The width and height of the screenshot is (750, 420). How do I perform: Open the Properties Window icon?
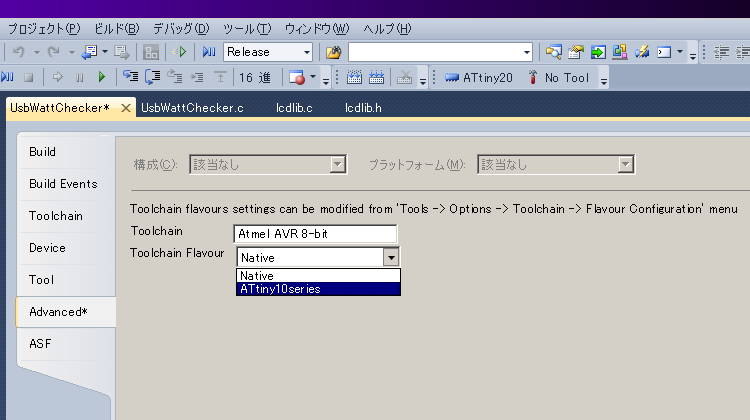575,52
